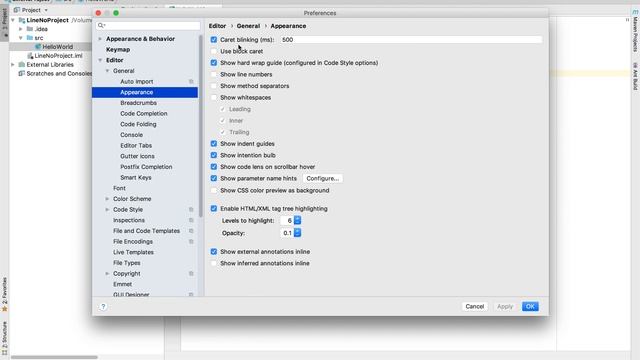640x360 pixels.
Task: Open Opacity value stepper dropdown
Action: (298, 233)
